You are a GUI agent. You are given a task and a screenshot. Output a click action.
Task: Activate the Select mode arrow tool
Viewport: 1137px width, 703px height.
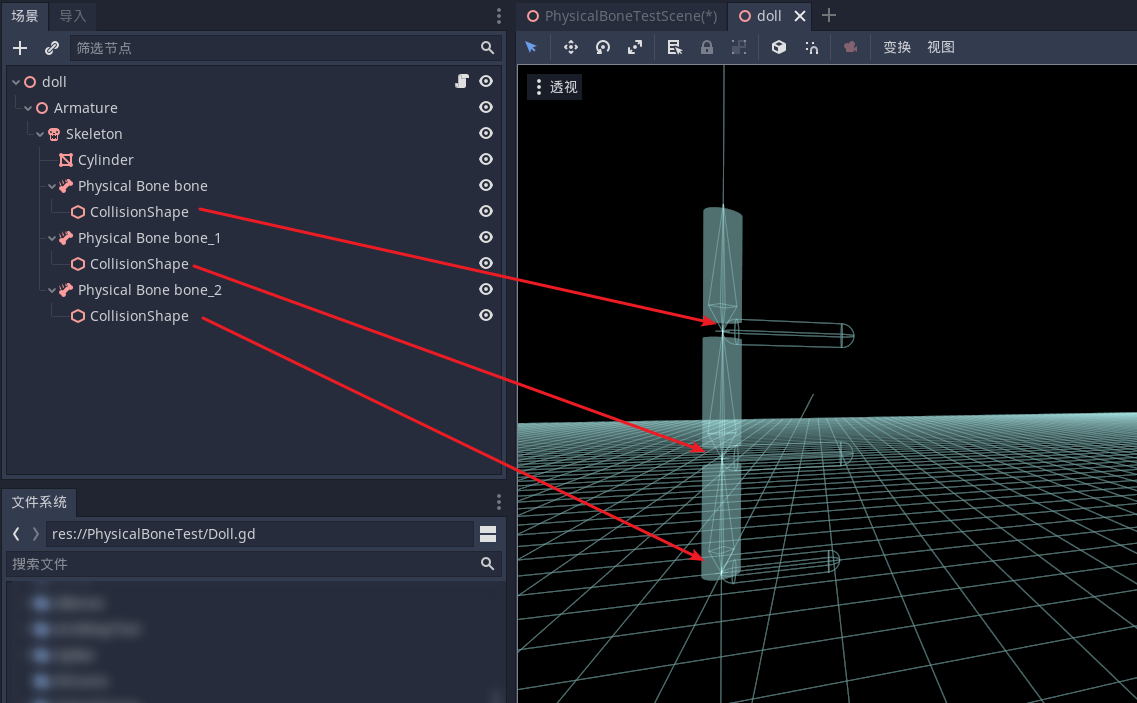[531, 47]
